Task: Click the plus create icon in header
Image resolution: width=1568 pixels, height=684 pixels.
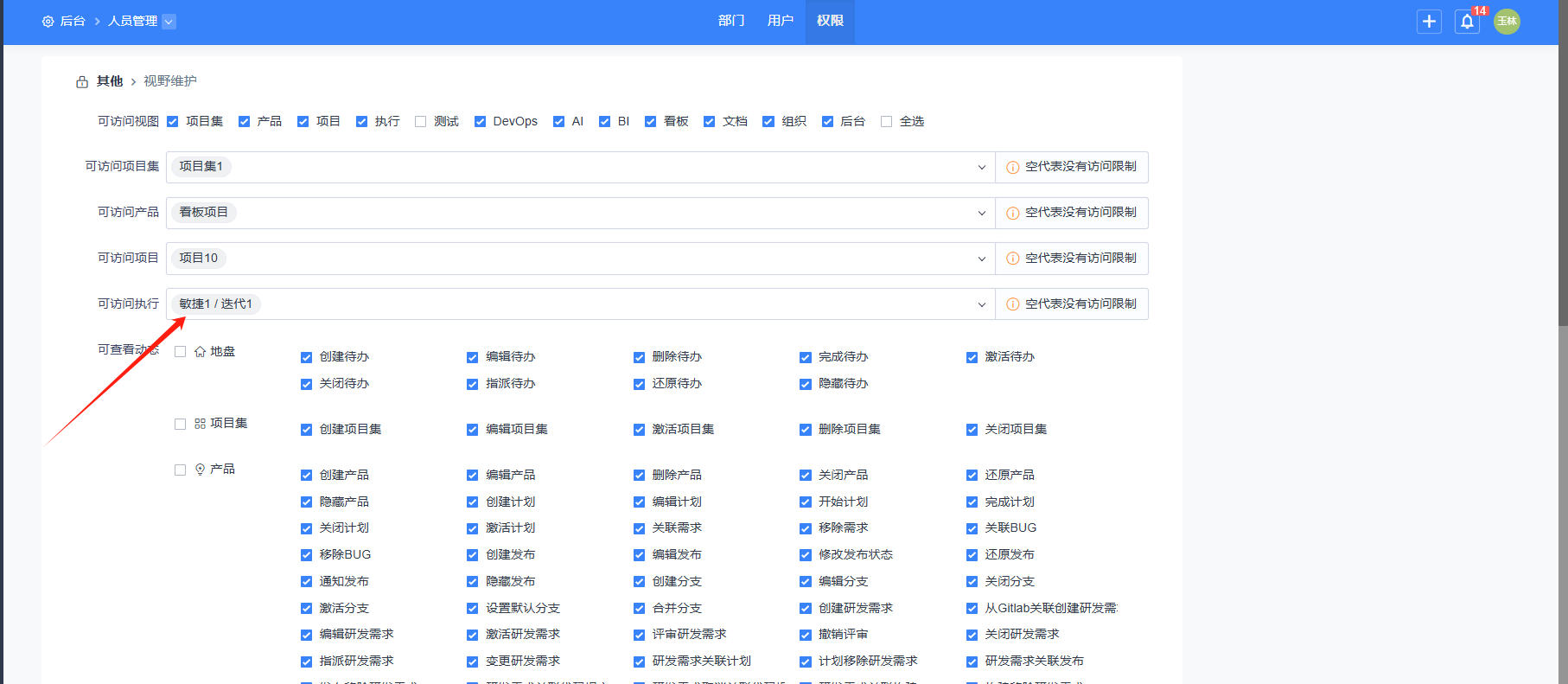Action: pyautogui.click(x=1429, y=22)
